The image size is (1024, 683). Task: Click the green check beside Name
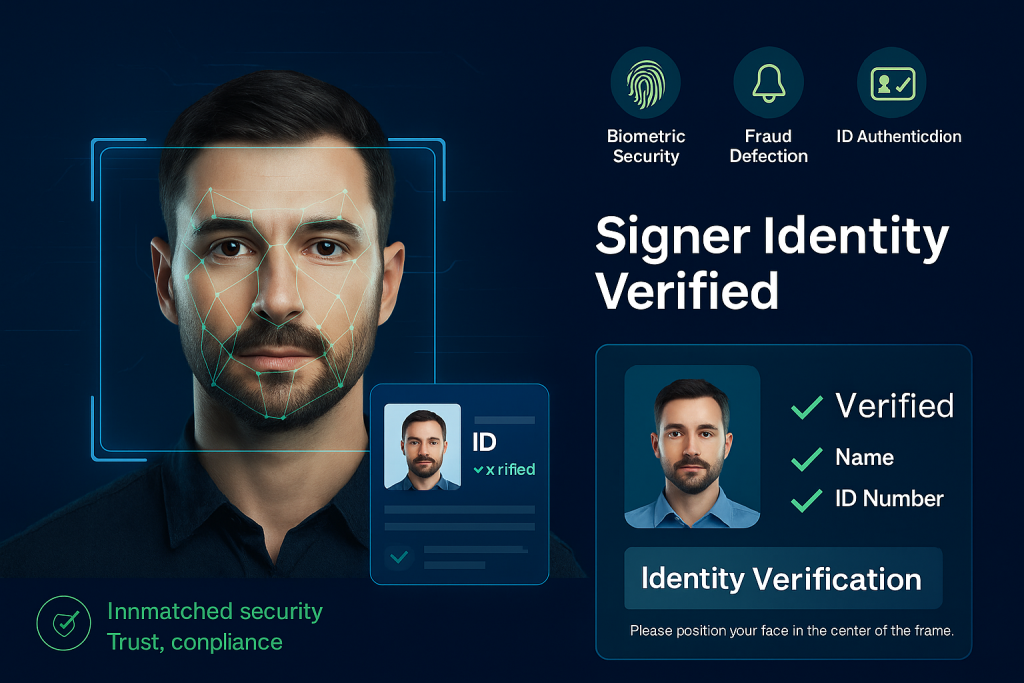point(807,459)
